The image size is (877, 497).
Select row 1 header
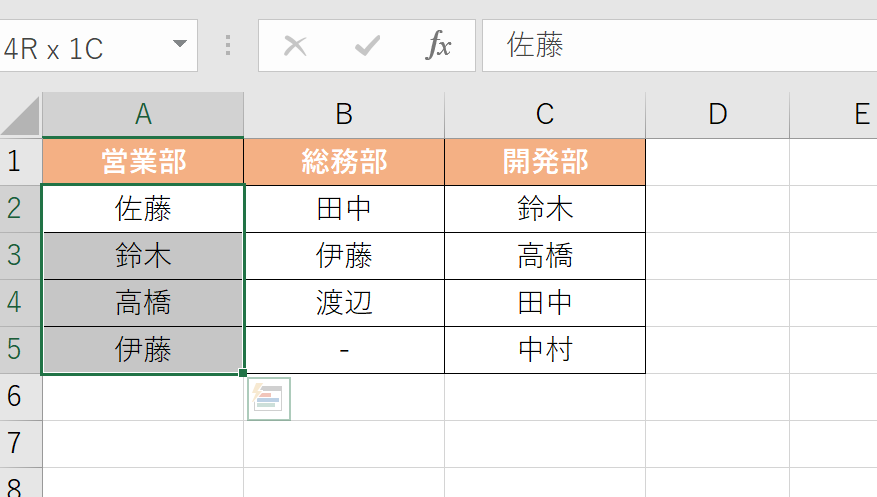15,162
